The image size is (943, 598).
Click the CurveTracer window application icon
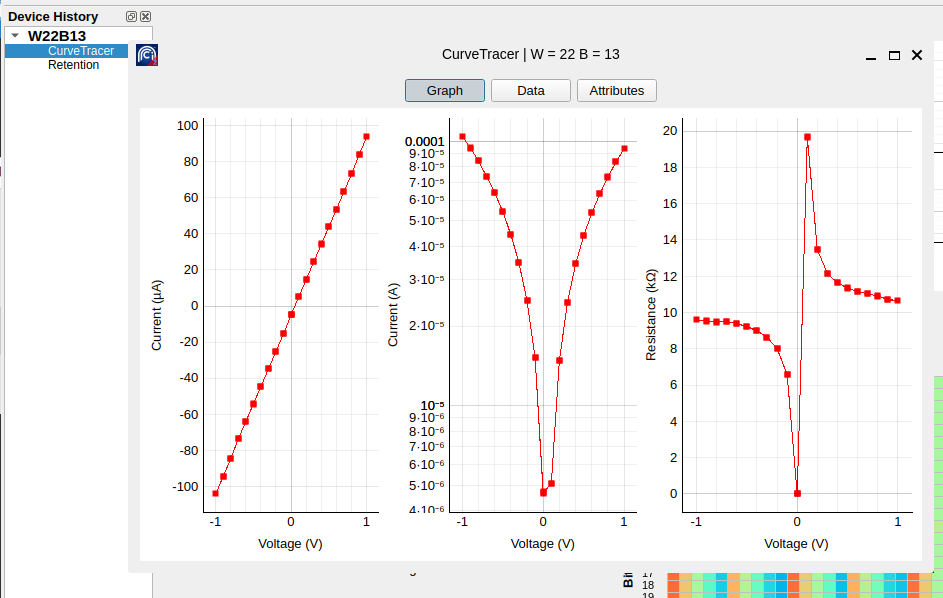tap(147, 55)
